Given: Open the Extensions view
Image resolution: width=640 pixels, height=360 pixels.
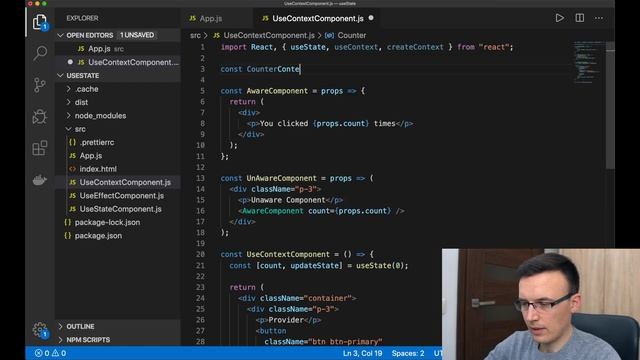Looking at the screenshot, I should pos(40,148).
